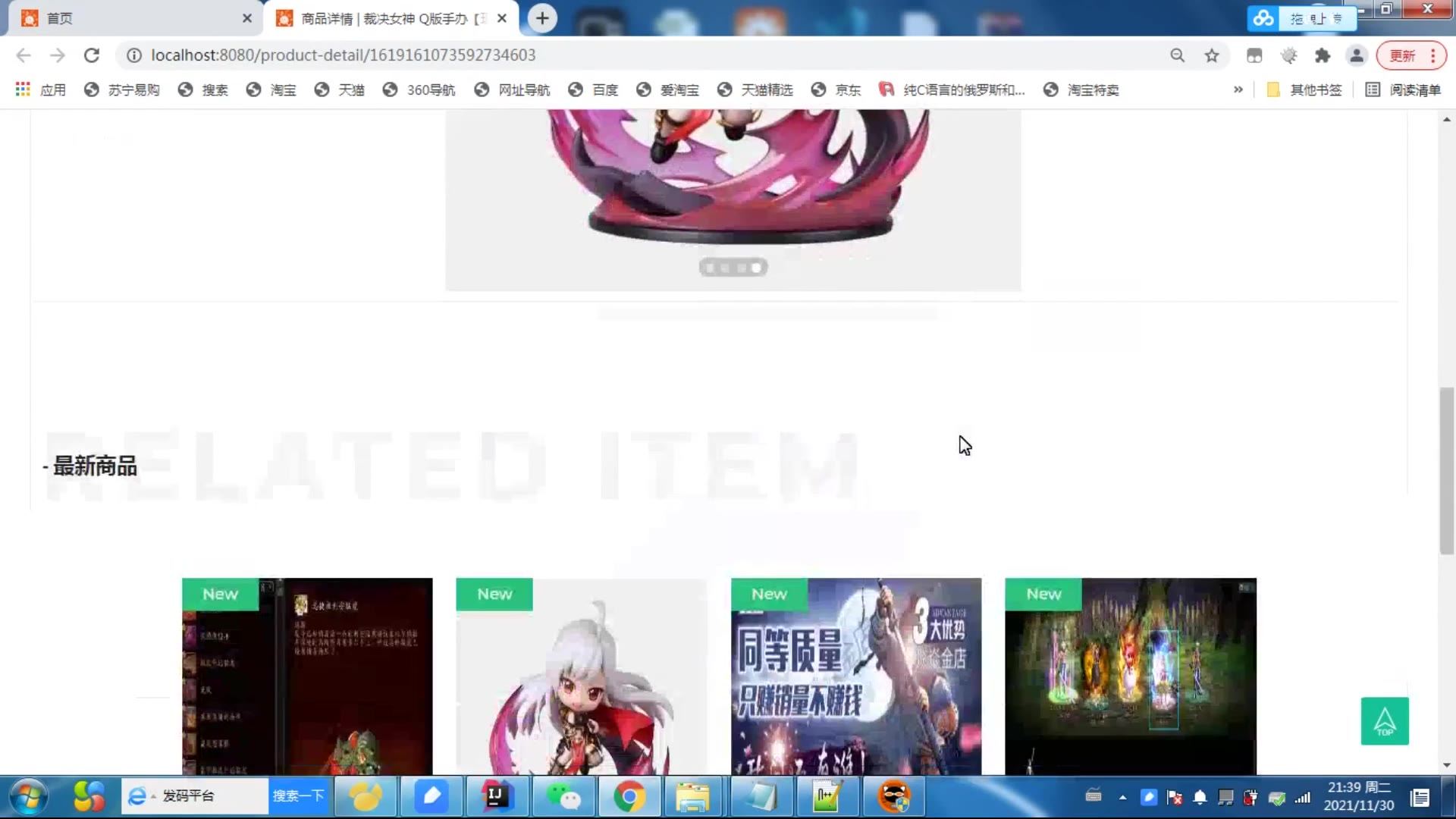Open the 纯C语言的俄罗斯方块 bookmark
The image size is (1456, 819).
[x=952, y=89]
